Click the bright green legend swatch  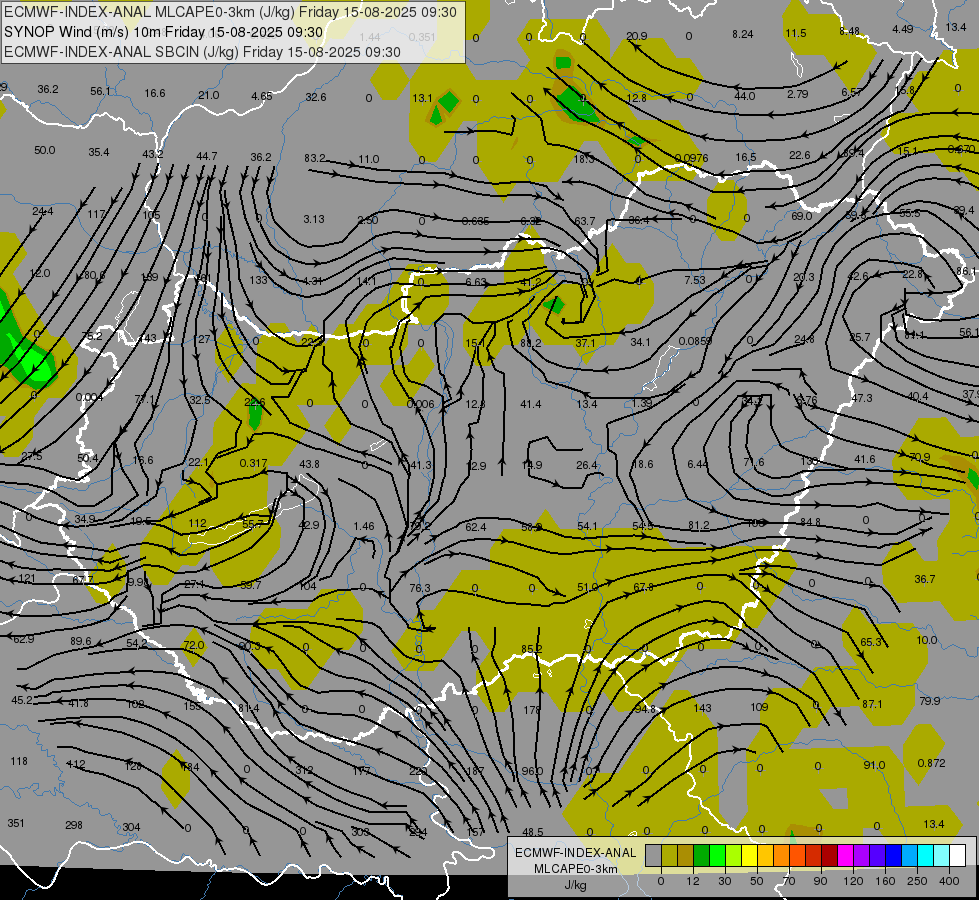click(x=717, y=855)
